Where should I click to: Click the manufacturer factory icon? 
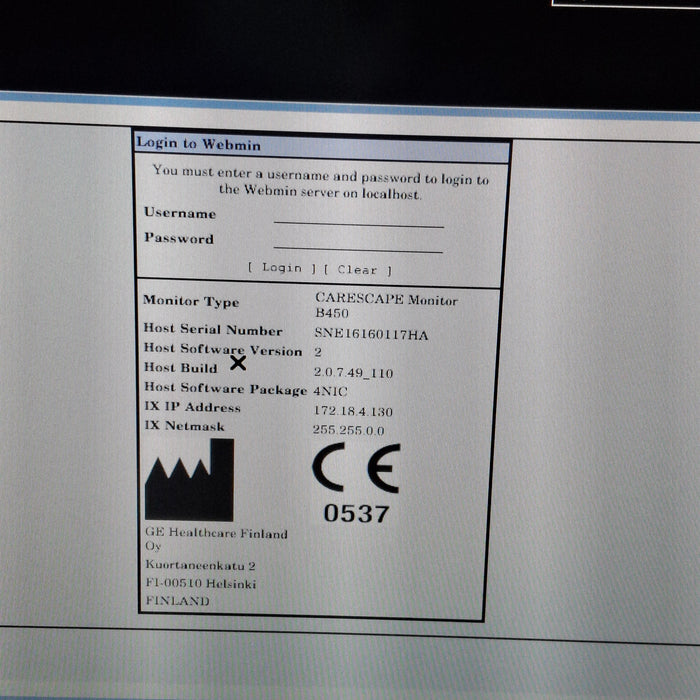(x=189, y=480)
